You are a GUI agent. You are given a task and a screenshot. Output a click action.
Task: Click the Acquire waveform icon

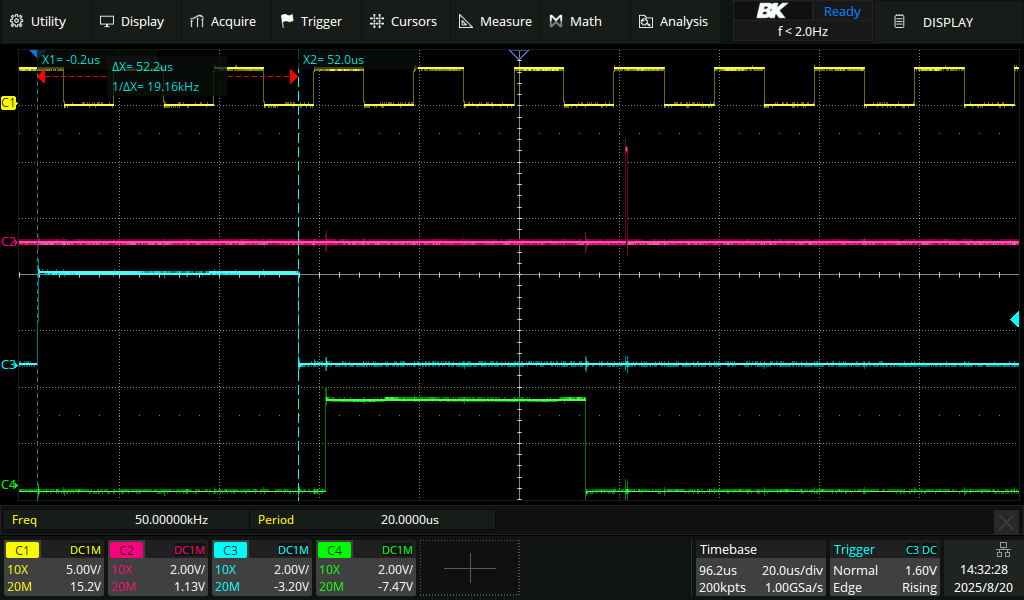pyautogui.click(x=197, y=22)
